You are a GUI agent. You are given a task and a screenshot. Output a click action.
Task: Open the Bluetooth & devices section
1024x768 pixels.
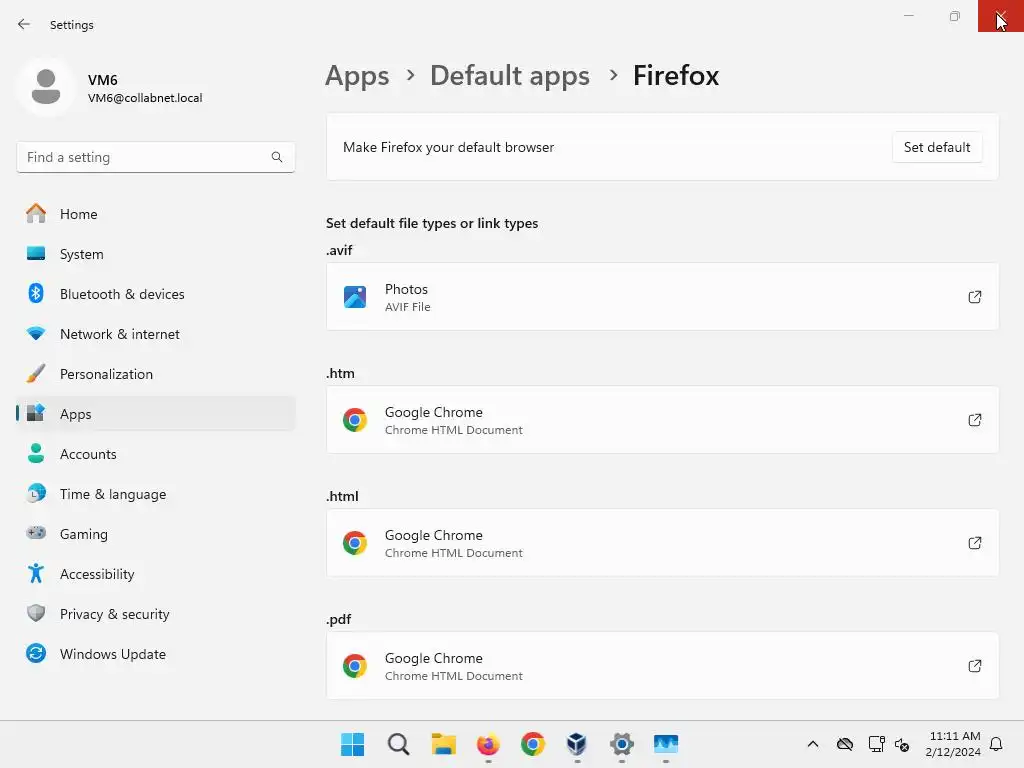click(121, 294)
